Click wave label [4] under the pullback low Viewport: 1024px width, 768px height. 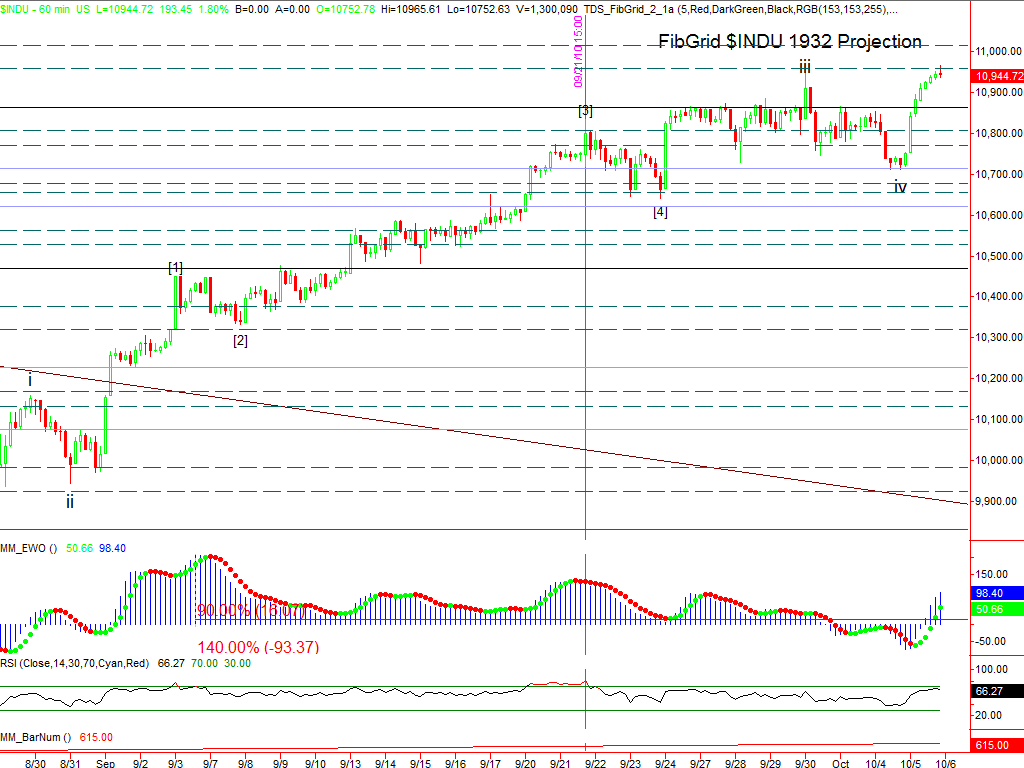tap(660, 212)
